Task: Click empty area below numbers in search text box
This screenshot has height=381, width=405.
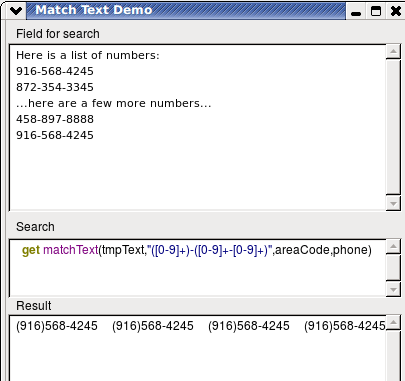Action: point(197,173)
